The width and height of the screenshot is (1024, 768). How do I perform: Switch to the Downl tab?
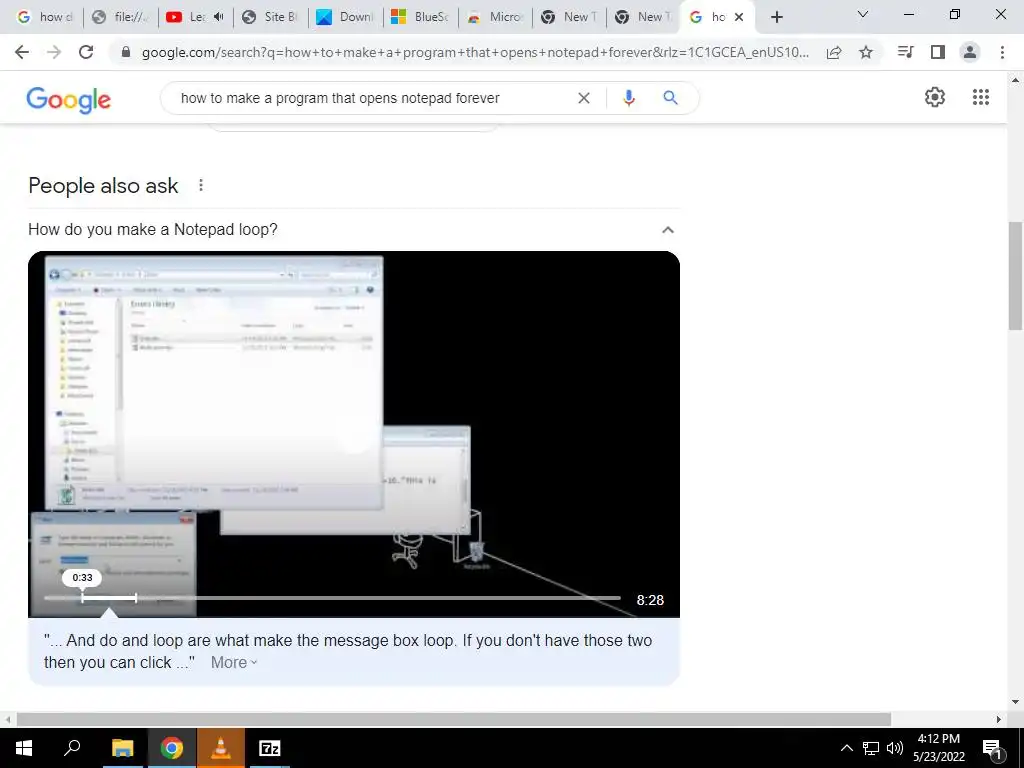pyautogui.click(x=345, y=17)
